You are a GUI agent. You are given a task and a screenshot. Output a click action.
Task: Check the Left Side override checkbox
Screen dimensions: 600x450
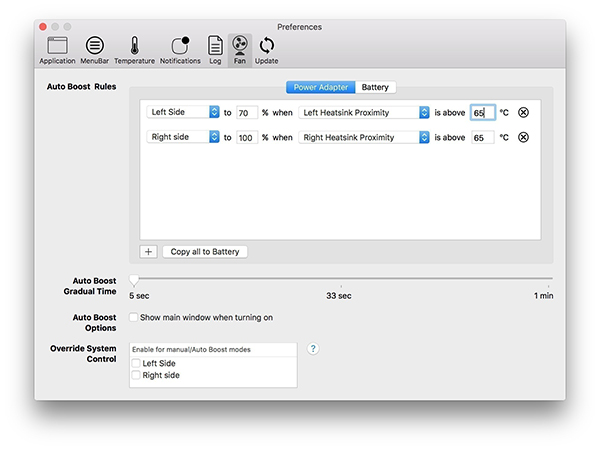pyautogui.click(x=136, y=364)
